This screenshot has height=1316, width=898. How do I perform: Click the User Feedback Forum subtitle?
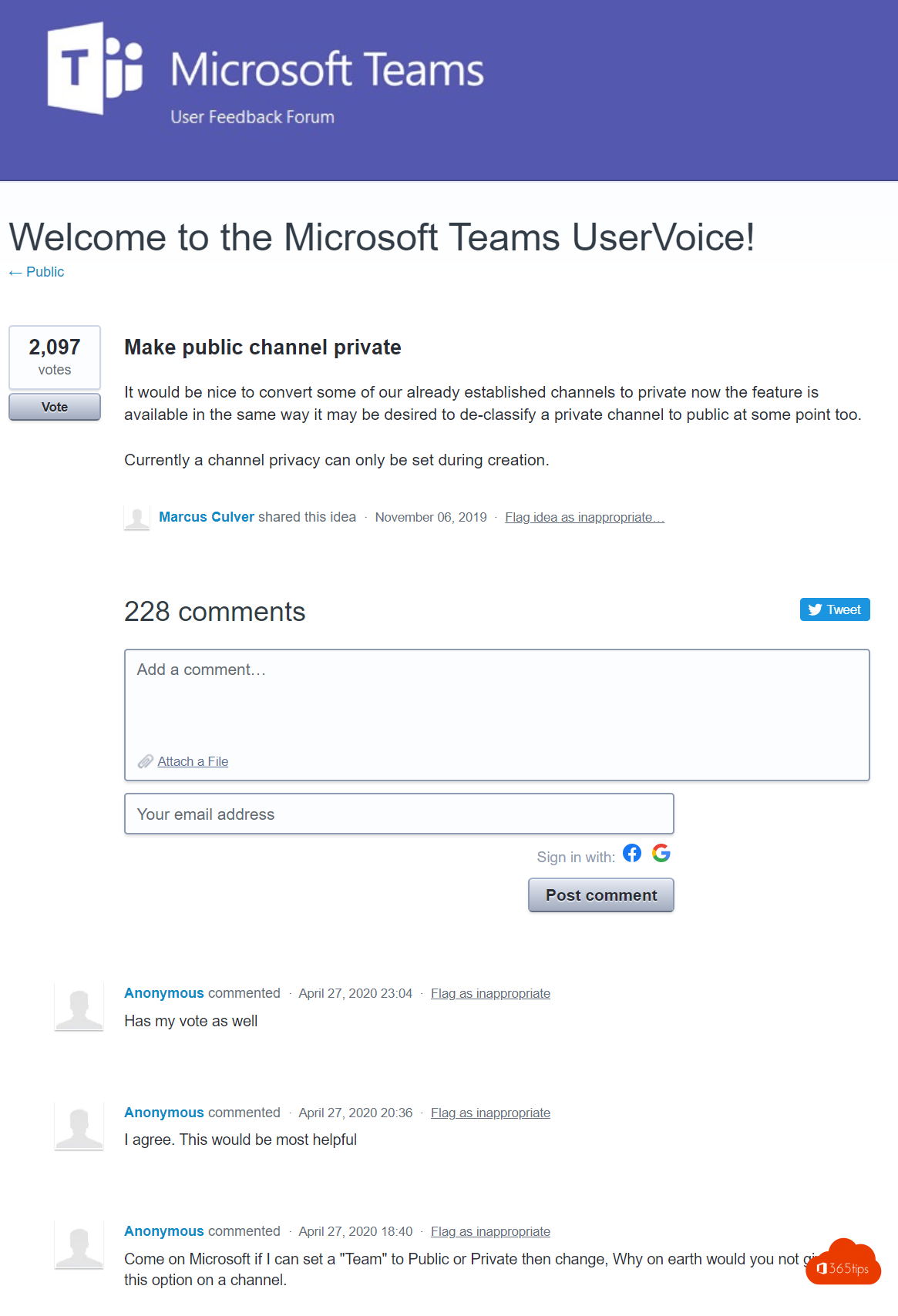(x=252, y=117)
